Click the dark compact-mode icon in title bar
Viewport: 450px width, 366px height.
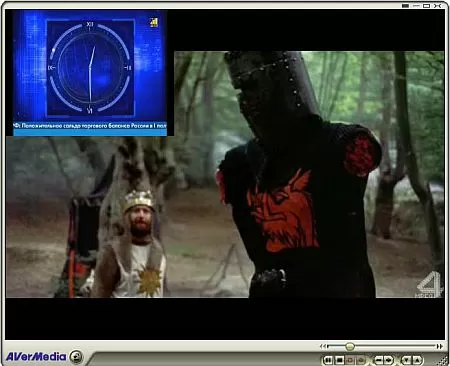(405, 6)
